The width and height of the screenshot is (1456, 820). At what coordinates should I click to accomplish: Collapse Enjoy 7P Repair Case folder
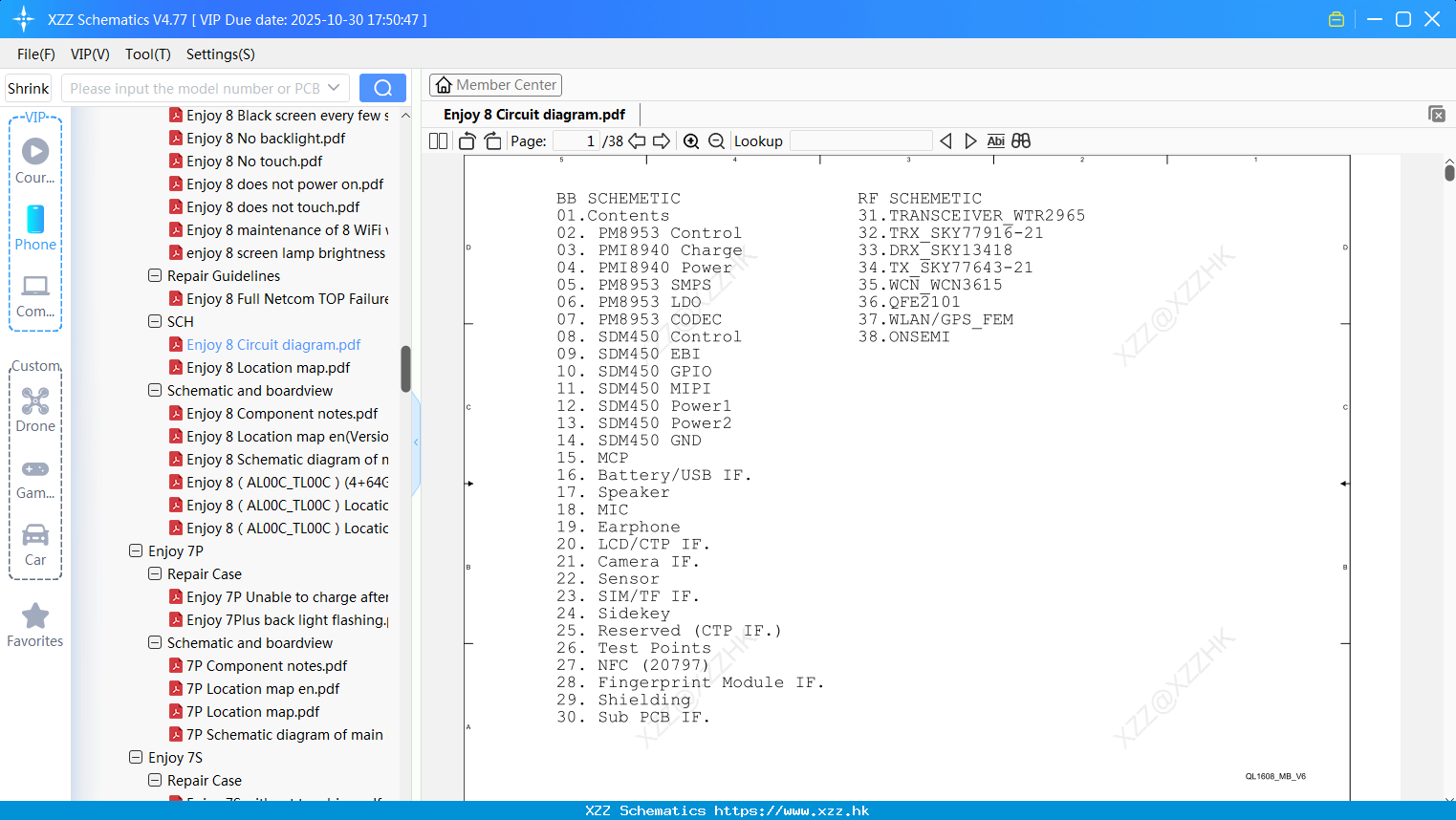pyautogui.click(x=155, y=573)
